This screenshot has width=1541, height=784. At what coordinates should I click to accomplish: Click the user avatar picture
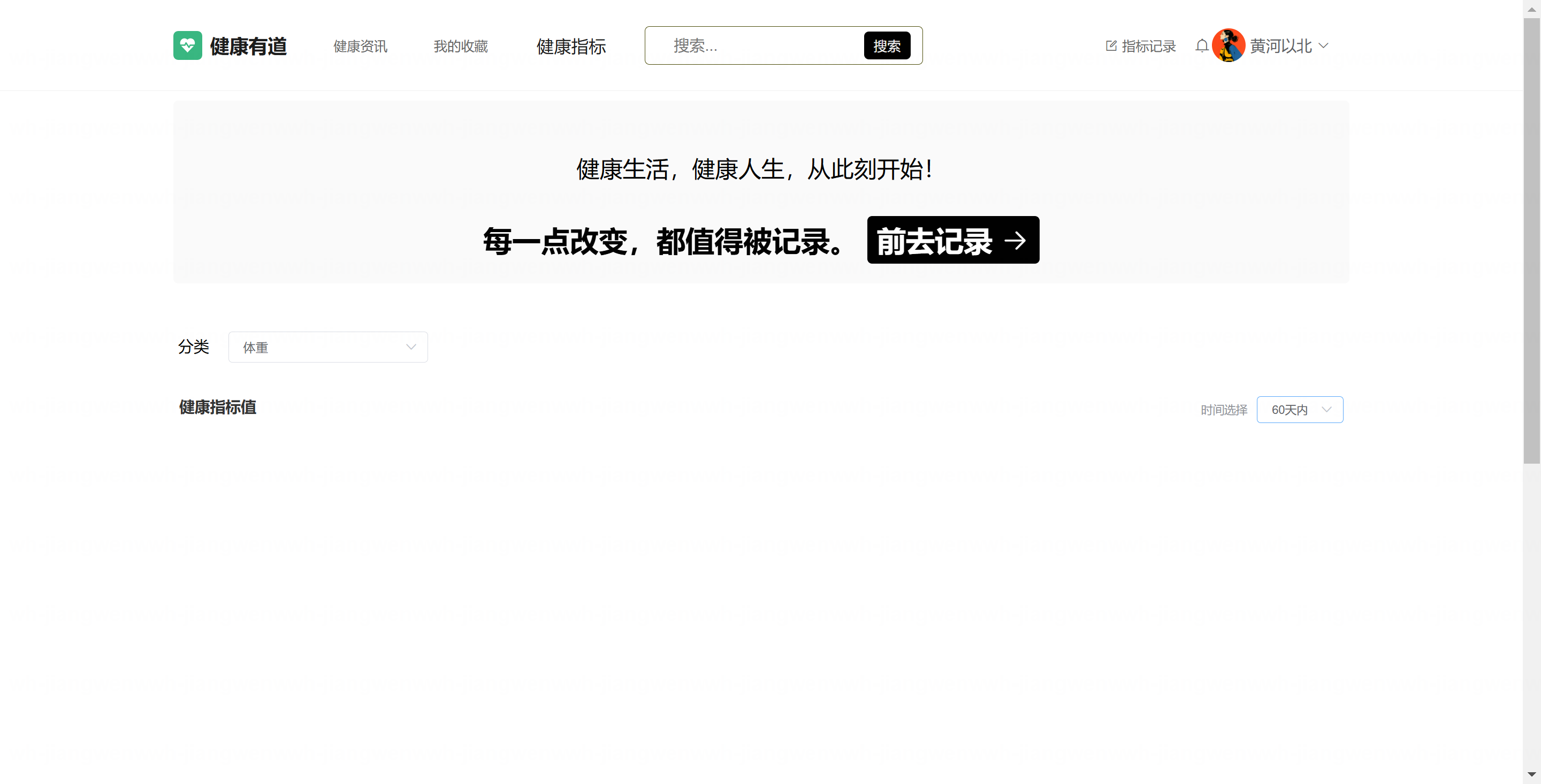click(x=1228, y=45)
